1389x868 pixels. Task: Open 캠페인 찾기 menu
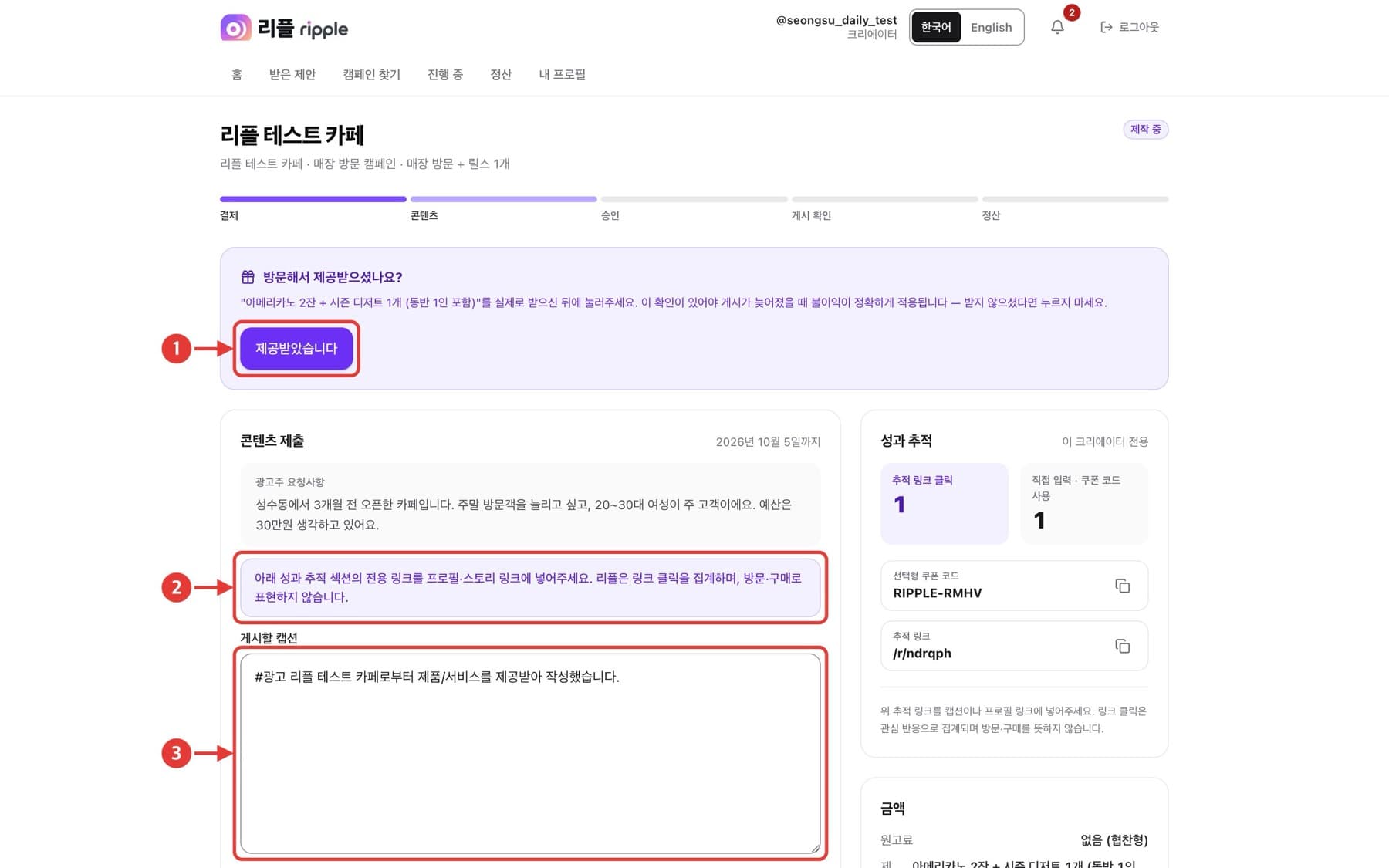(x=371, y=74)
